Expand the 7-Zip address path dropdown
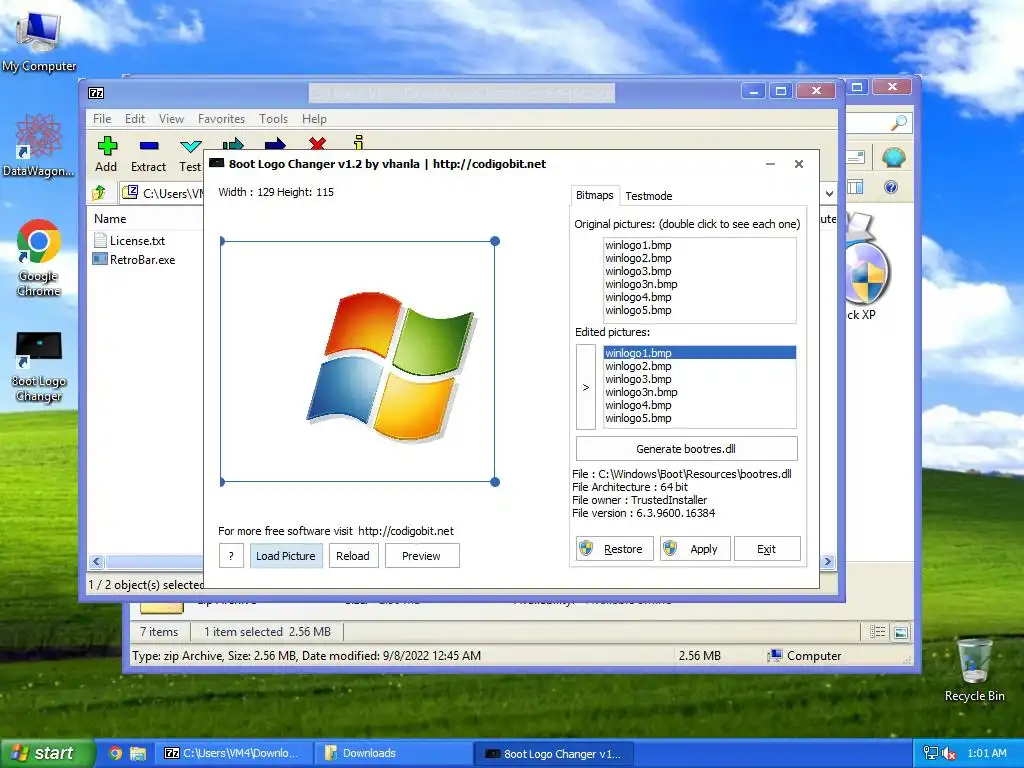 click(829, 193)
